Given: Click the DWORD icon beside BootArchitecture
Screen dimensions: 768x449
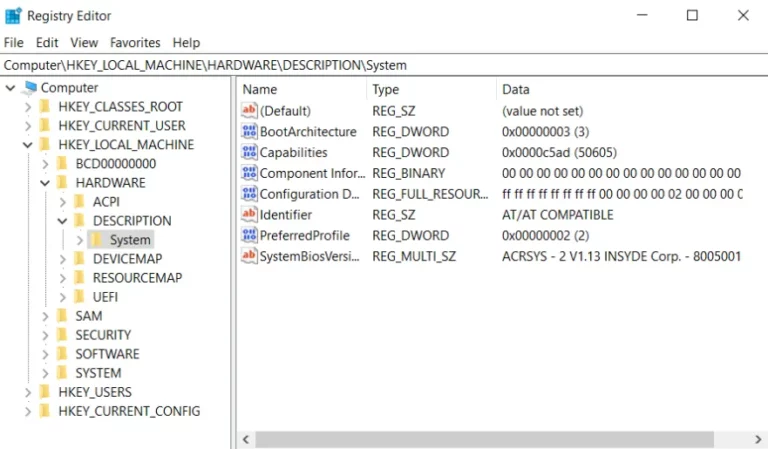Looking at the screenshot, I should point(249,131).
